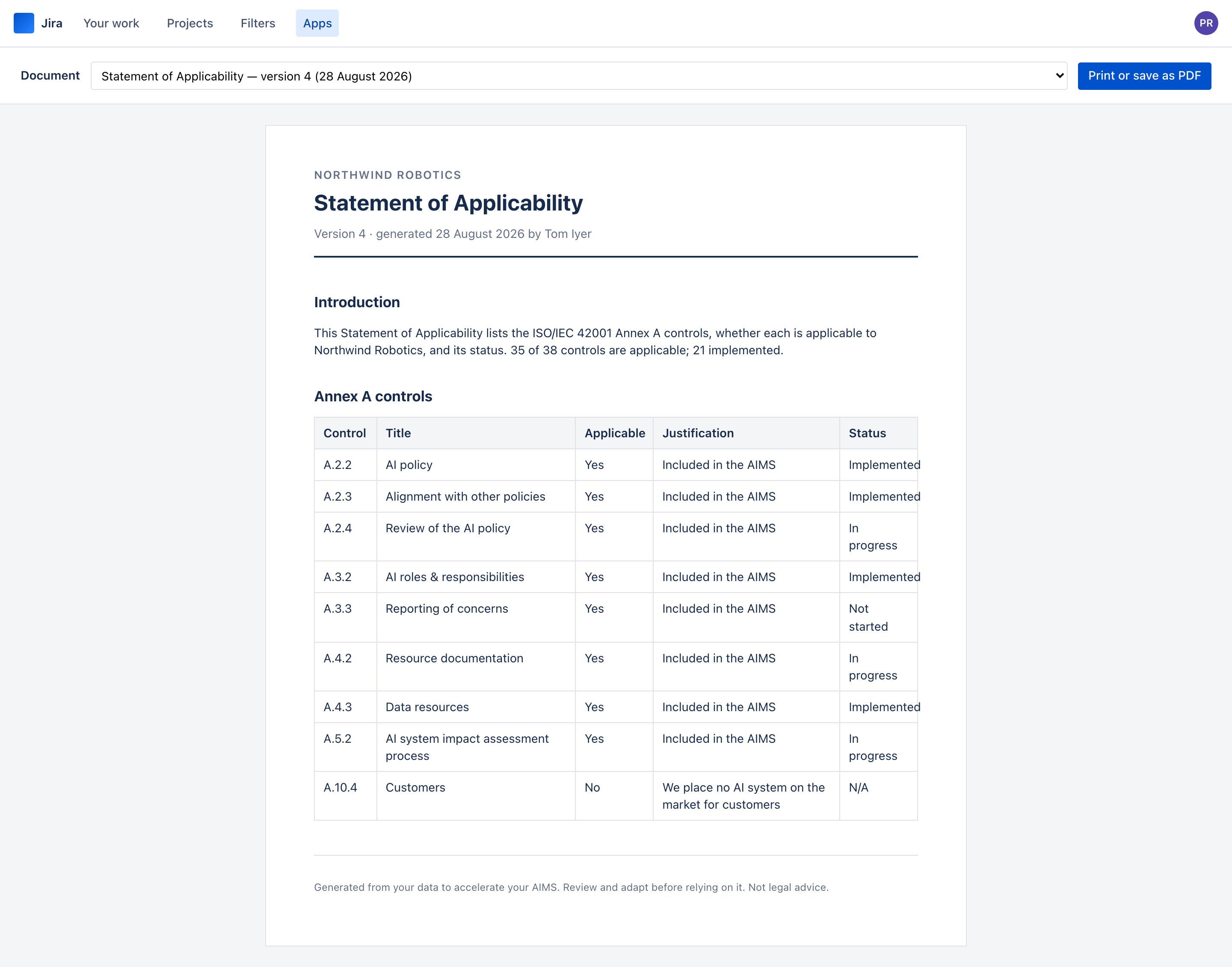Click In progress status for A.2.4

(x=878, y=537)
